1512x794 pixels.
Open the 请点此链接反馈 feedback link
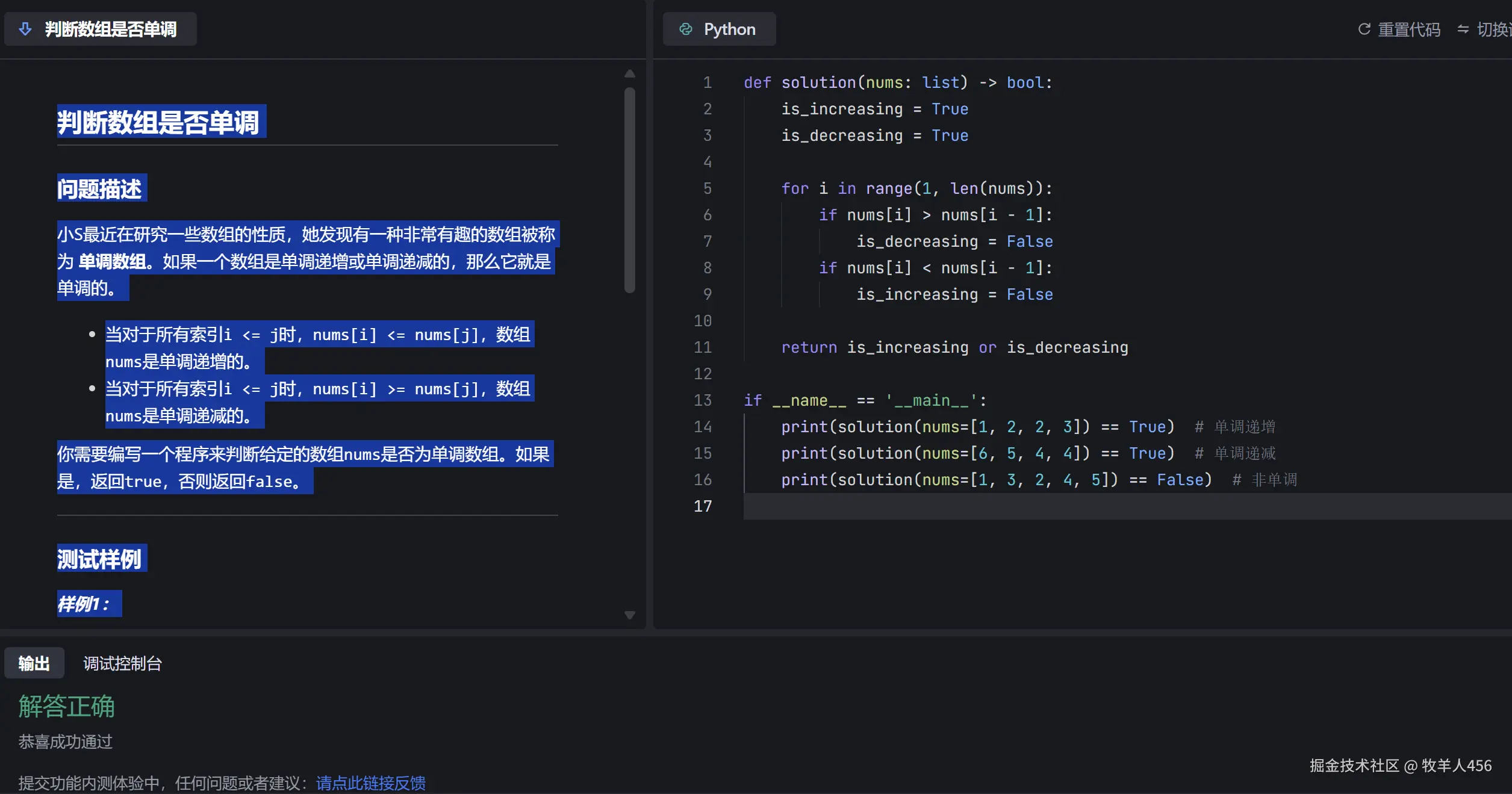click(370, 783)
